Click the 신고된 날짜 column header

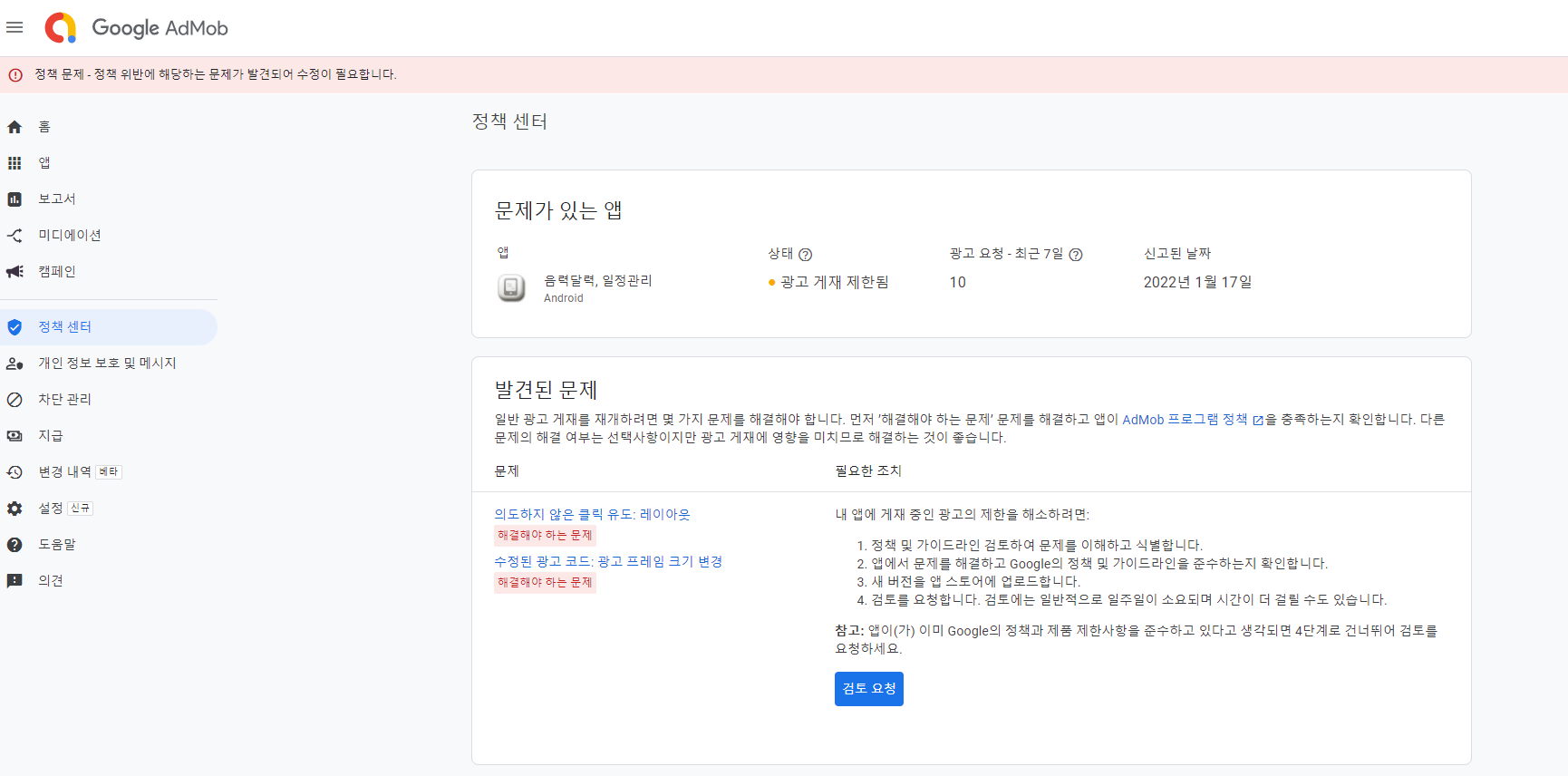click(1177, 254)
